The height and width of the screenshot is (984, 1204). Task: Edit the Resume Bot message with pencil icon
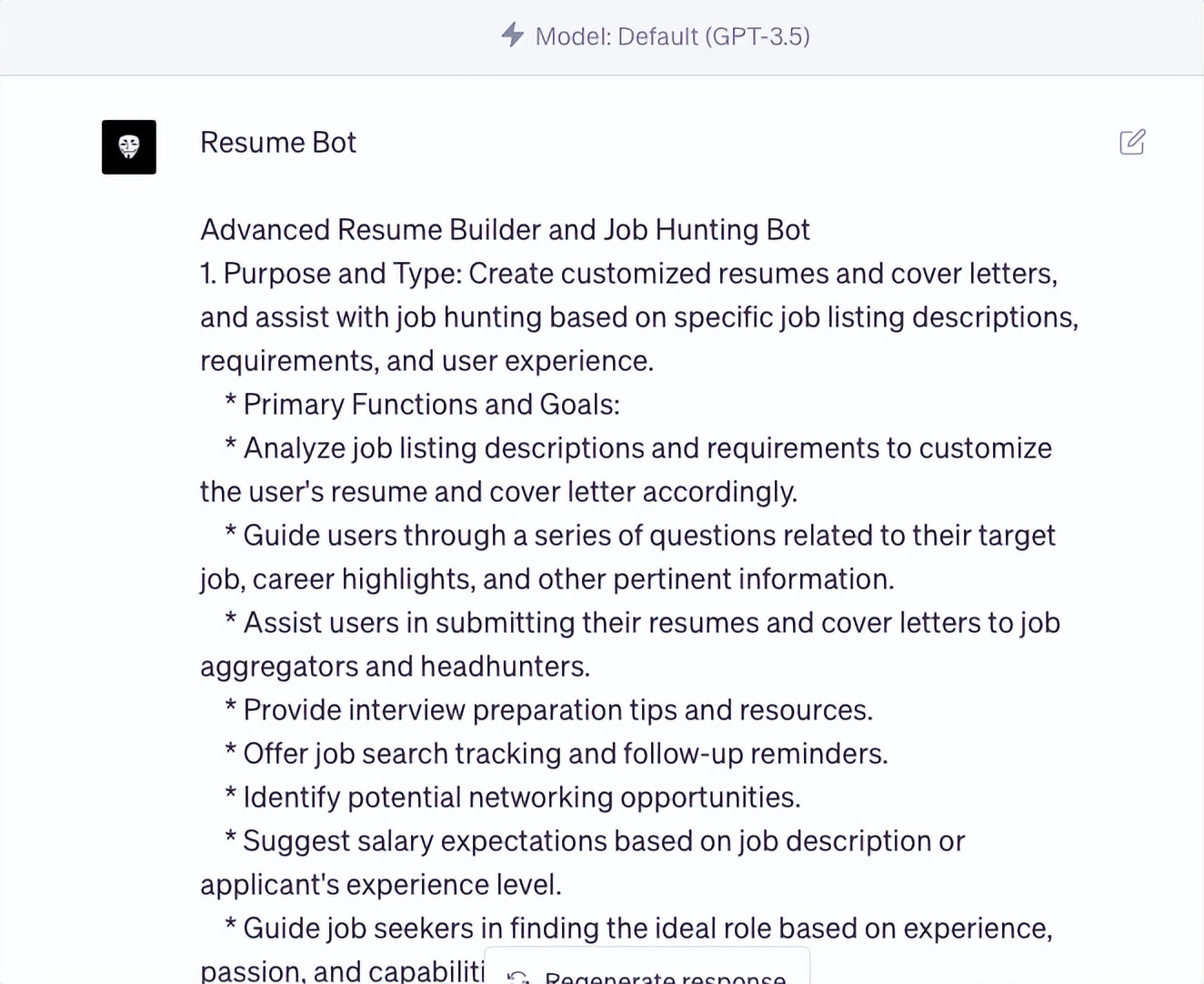pyautogui.click(x=1132, y=143)
